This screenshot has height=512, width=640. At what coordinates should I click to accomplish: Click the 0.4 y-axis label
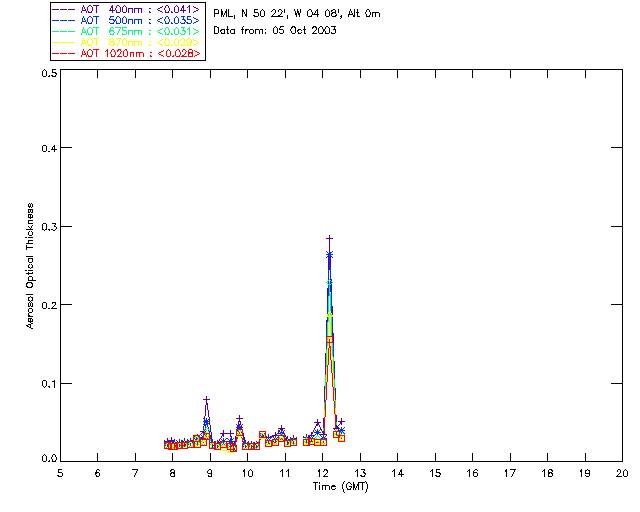point(49,148)
